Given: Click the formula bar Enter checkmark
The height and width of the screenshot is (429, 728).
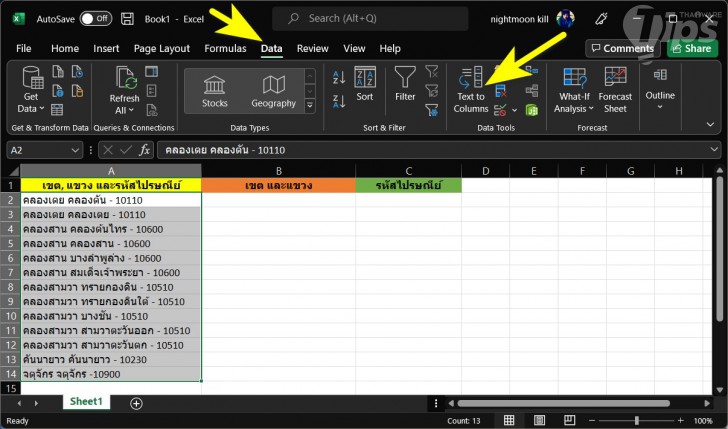Looking at the screenshot, I should tap(126, 150).
